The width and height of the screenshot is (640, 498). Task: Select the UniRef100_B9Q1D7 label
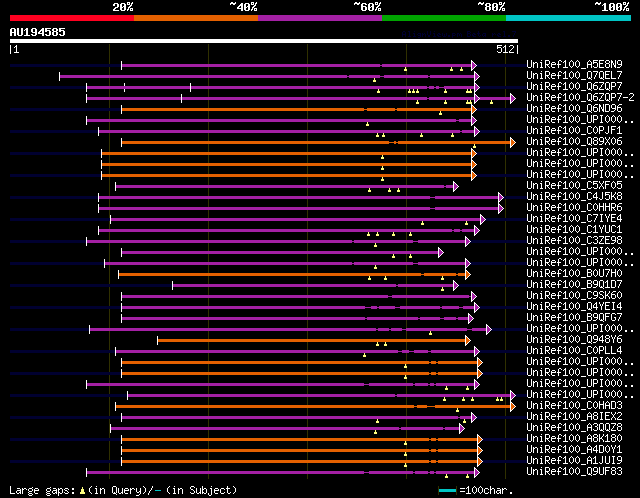574,285
